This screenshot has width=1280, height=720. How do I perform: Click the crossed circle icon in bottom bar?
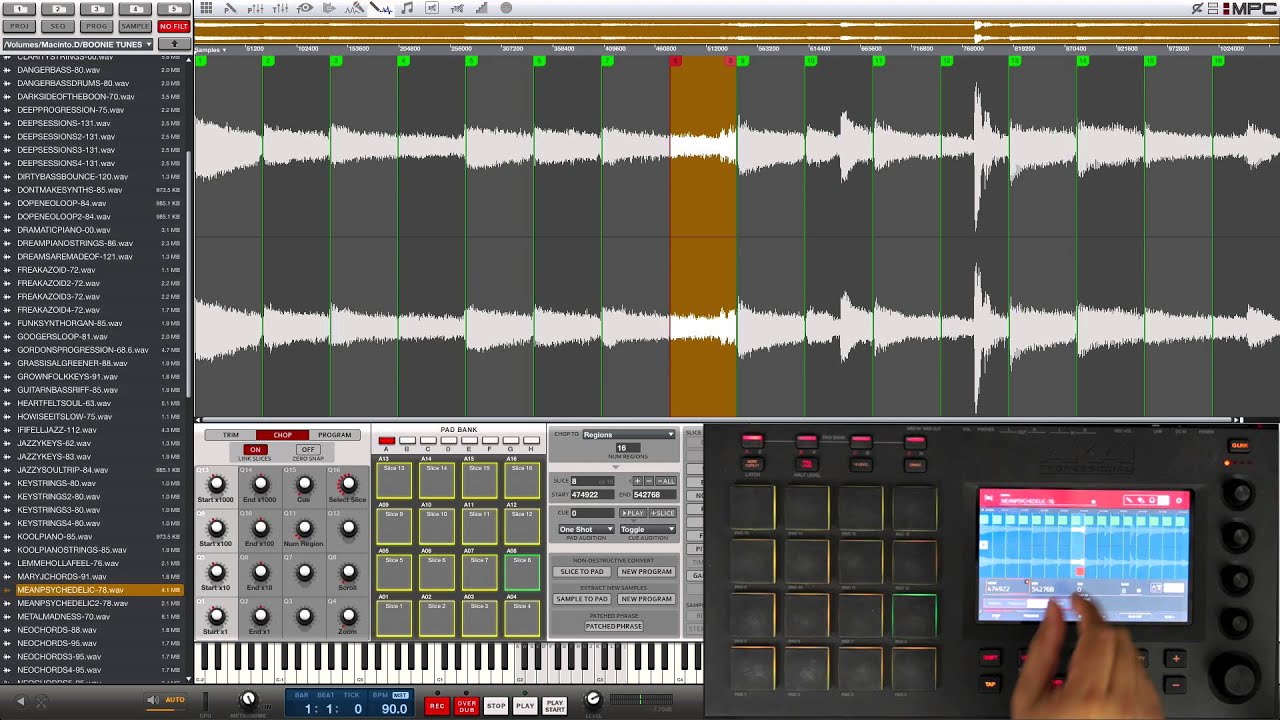(41, 701)
